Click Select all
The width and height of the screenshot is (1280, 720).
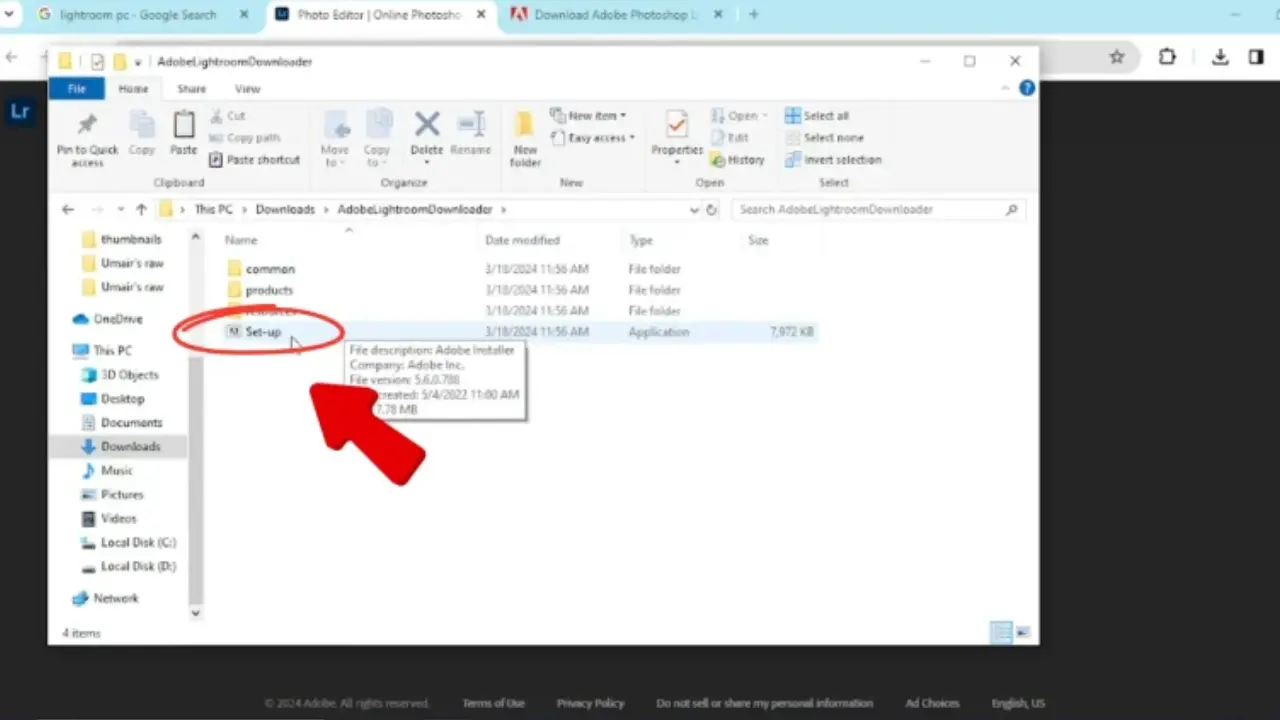pos(817,116)
